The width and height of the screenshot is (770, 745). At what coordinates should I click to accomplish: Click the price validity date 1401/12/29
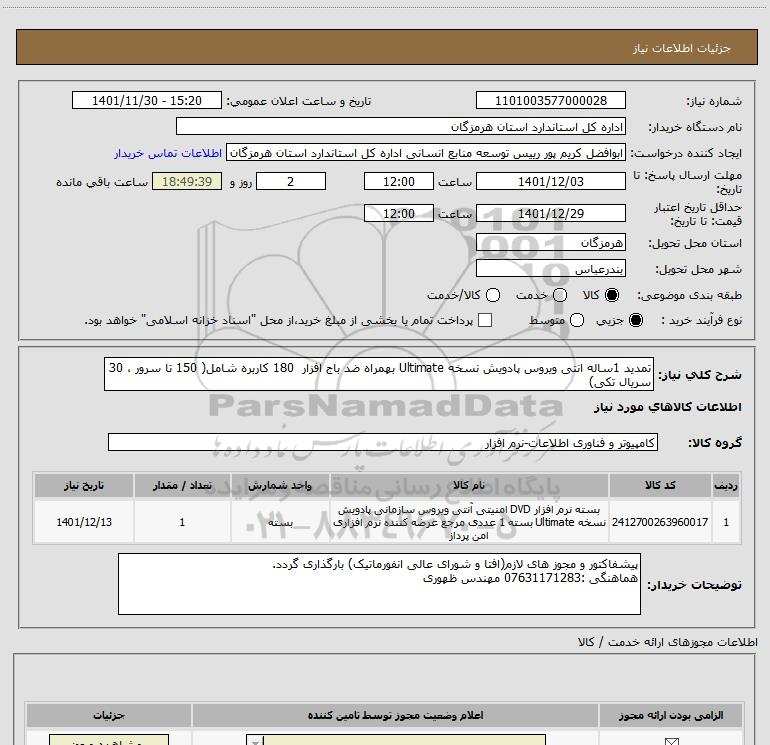(550, 214)
